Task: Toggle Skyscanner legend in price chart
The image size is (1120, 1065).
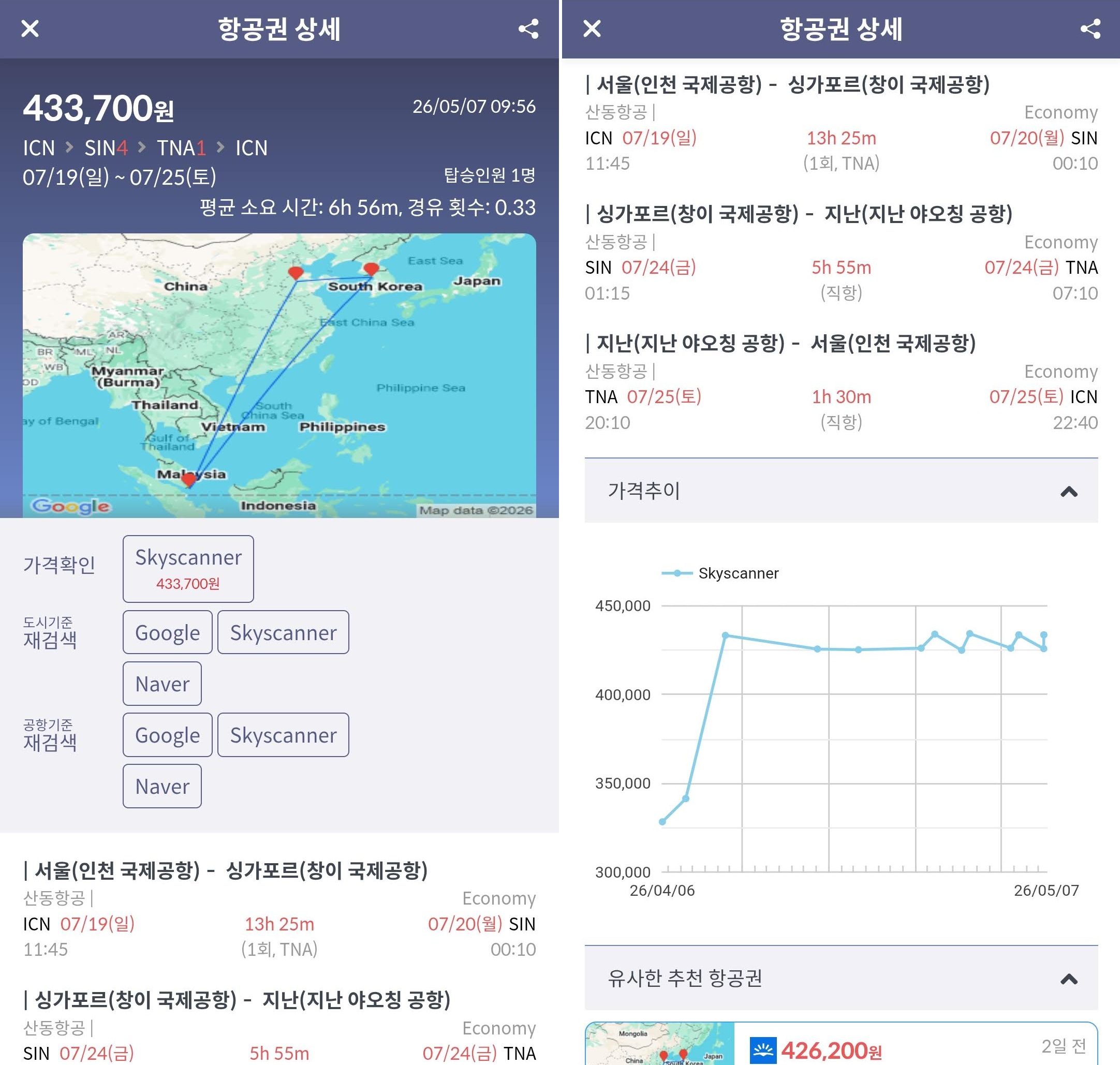Action: coord(720,573)
